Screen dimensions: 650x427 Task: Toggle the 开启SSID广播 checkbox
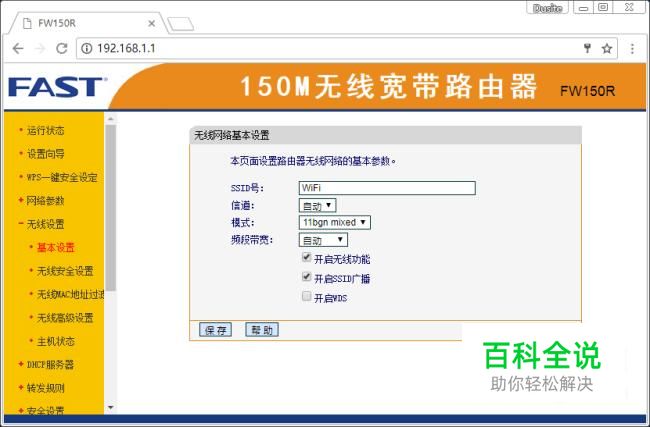point(306,277)
